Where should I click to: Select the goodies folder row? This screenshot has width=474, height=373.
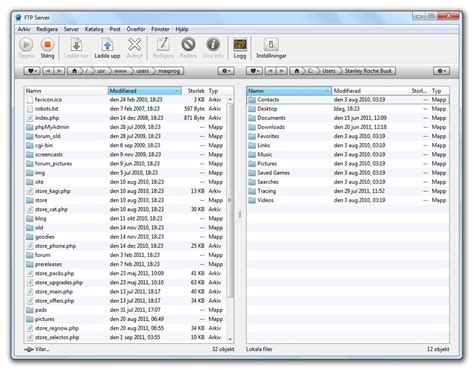point(125,237)
